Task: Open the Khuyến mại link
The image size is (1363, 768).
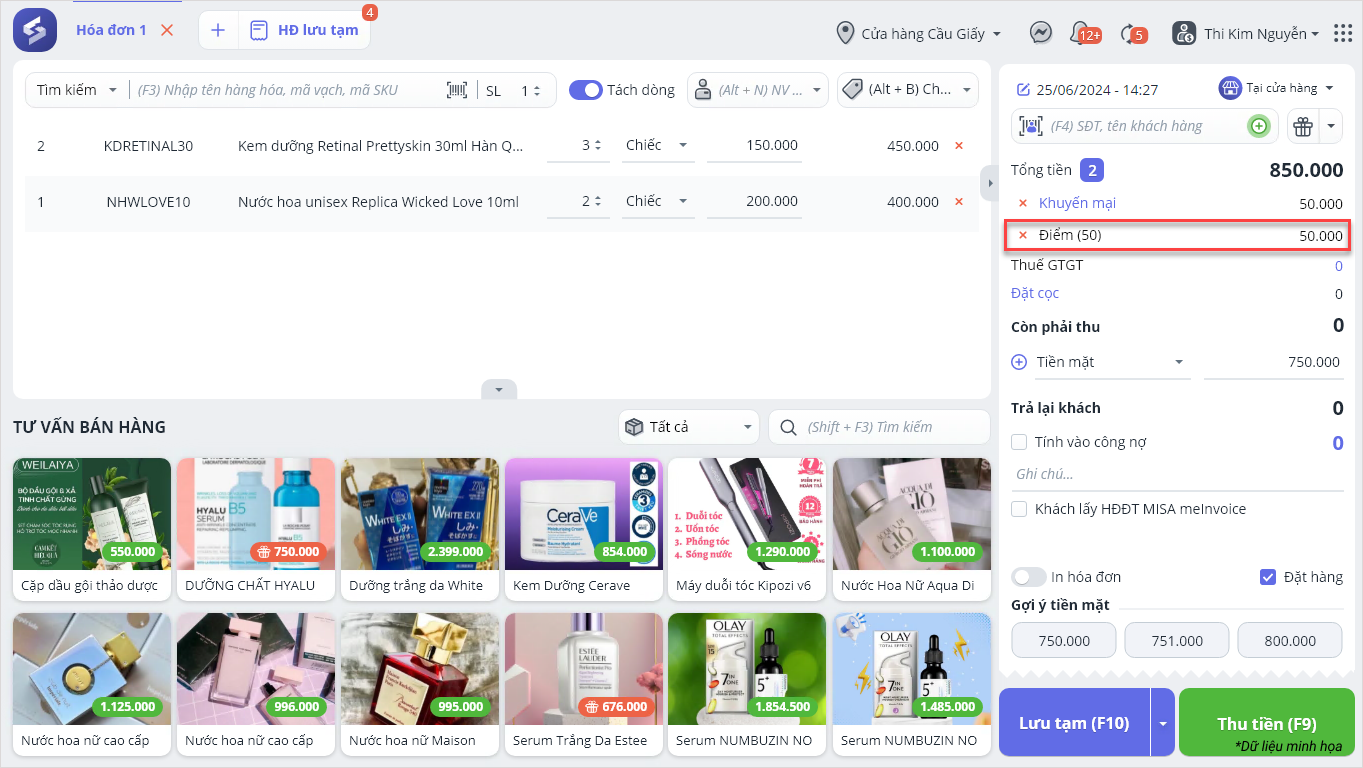Action: [x=1077, y=203]
